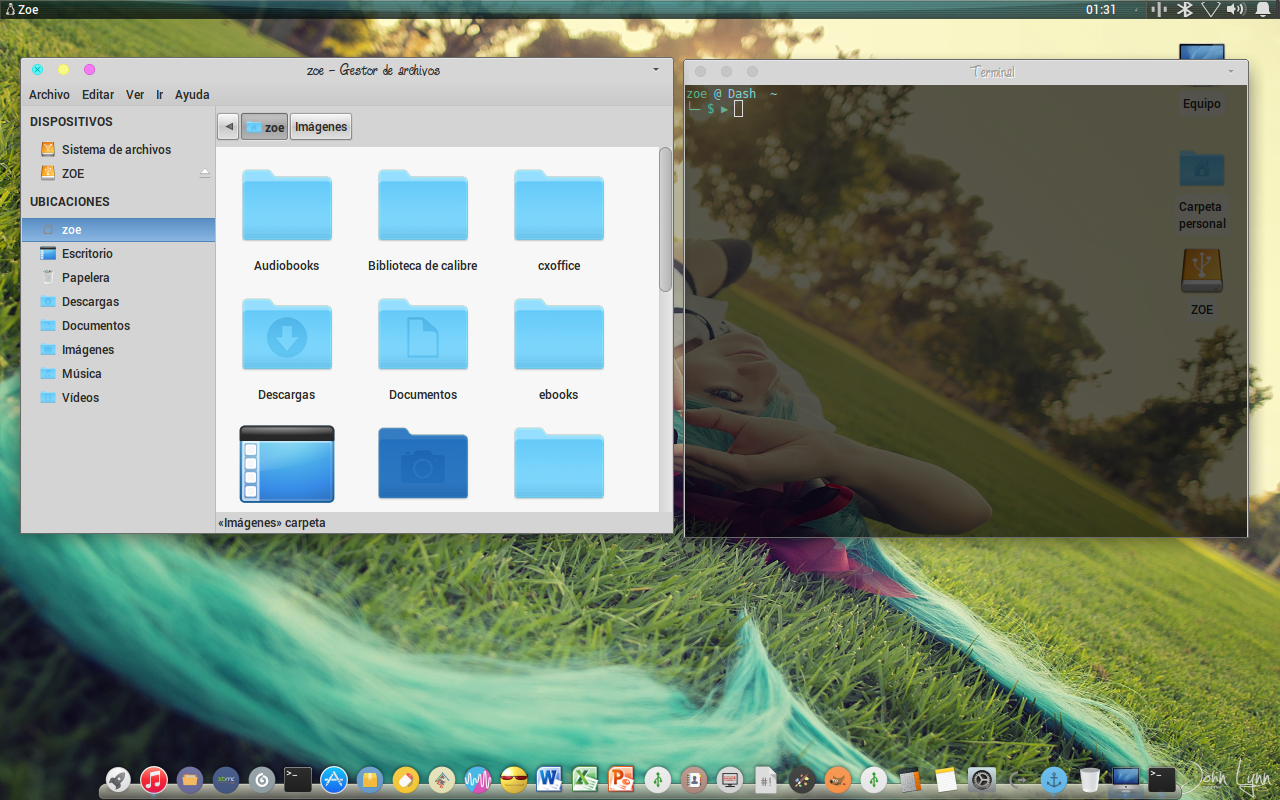Open notifications bell in top panel
The image size is (1280, 800).
tap(1263, 9)
